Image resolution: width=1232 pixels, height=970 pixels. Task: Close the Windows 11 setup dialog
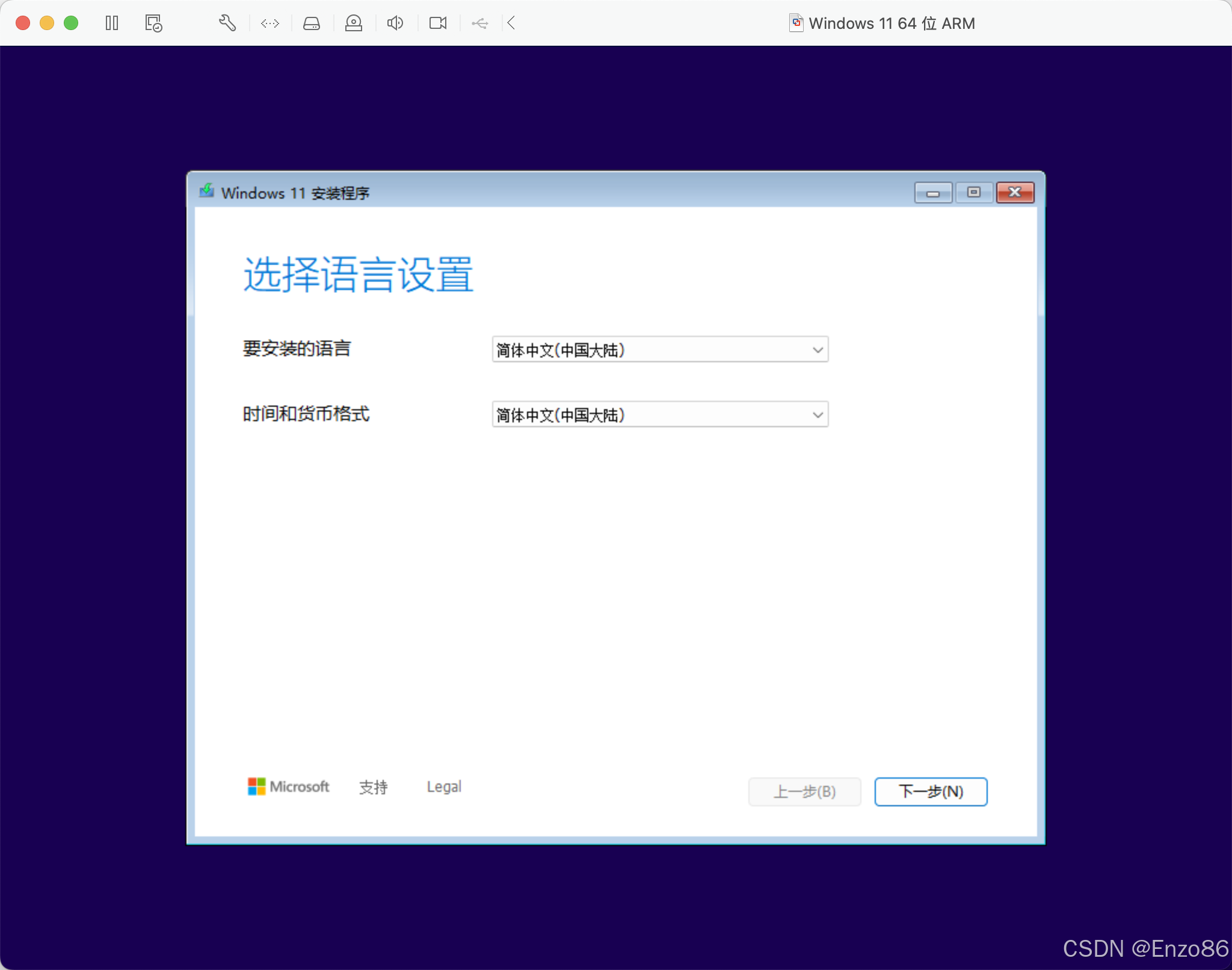coord(1015,193)
